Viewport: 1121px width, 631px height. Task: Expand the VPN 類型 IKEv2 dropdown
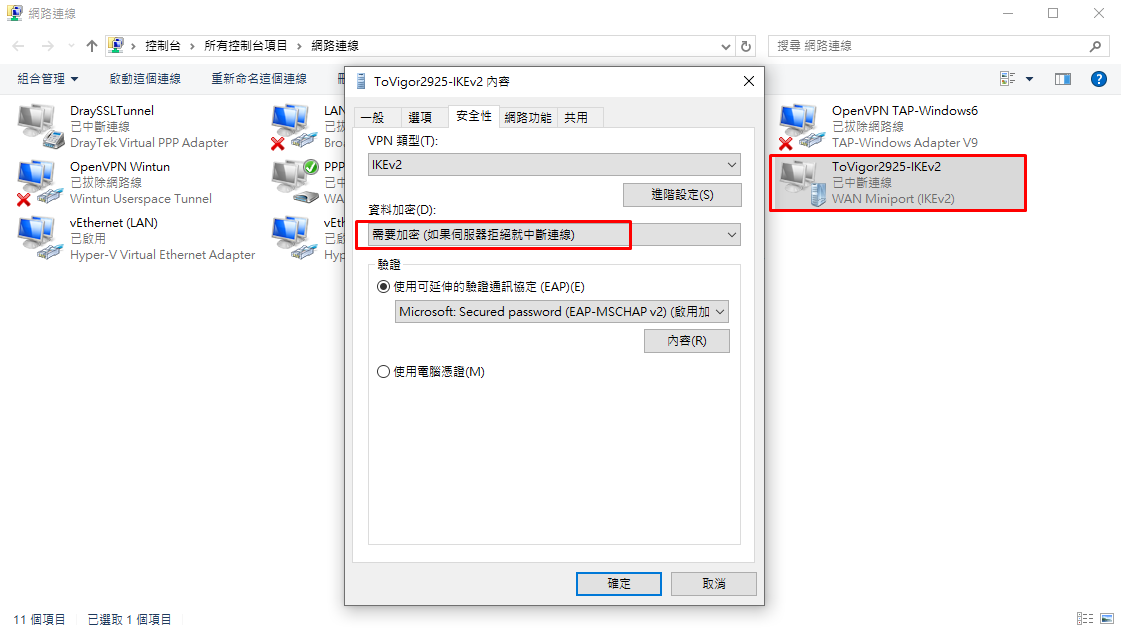pyautogui.click(x=554, y=164)
